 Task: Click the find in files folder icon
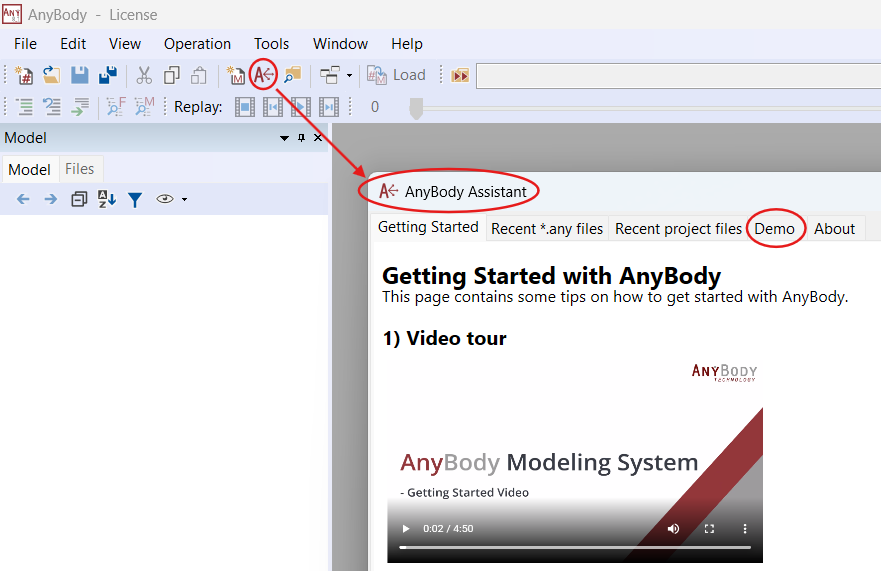292,75
